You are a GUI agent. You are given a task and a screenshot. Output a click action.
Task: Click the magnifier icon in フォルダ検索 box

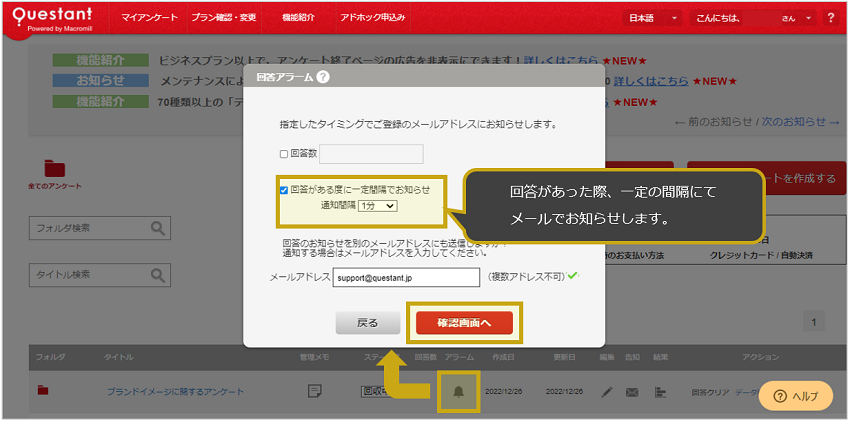[x=159, y=230]
